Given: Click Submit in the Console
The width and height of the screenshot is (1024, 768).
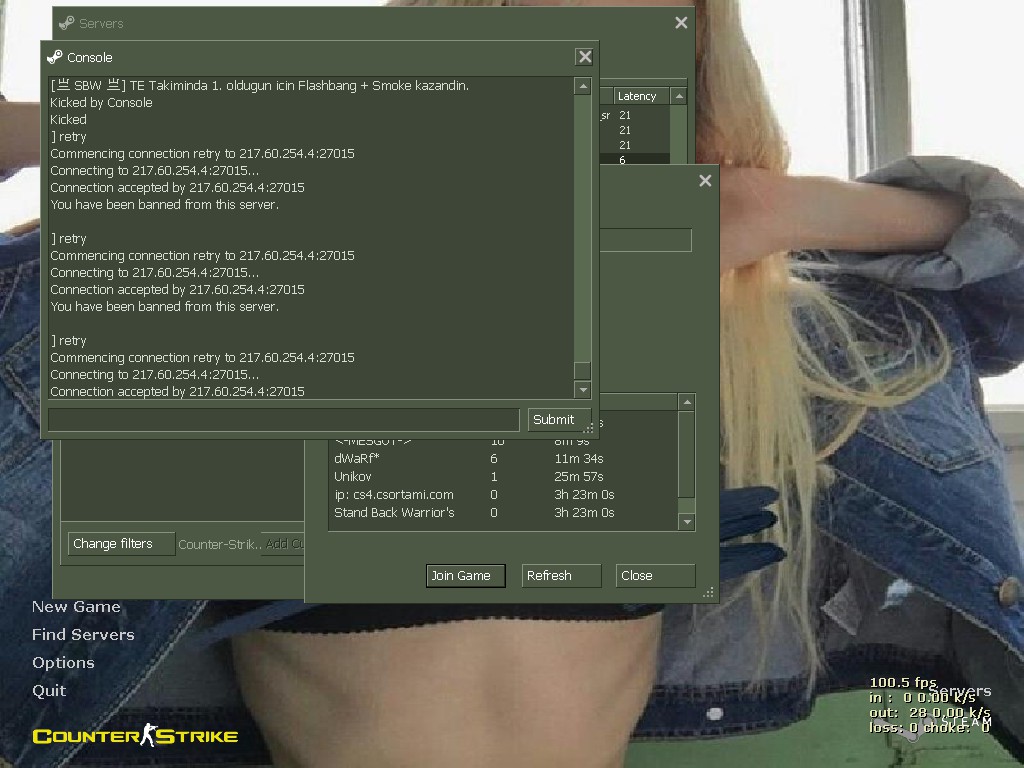Looking at the screenshot, I should pos(557,419).
